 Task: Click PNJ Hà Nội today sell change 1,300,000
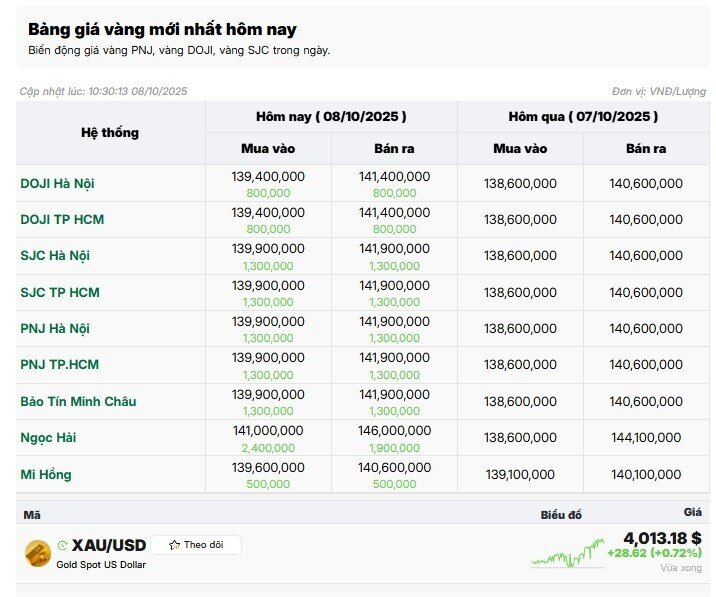[x=394, y=338]
